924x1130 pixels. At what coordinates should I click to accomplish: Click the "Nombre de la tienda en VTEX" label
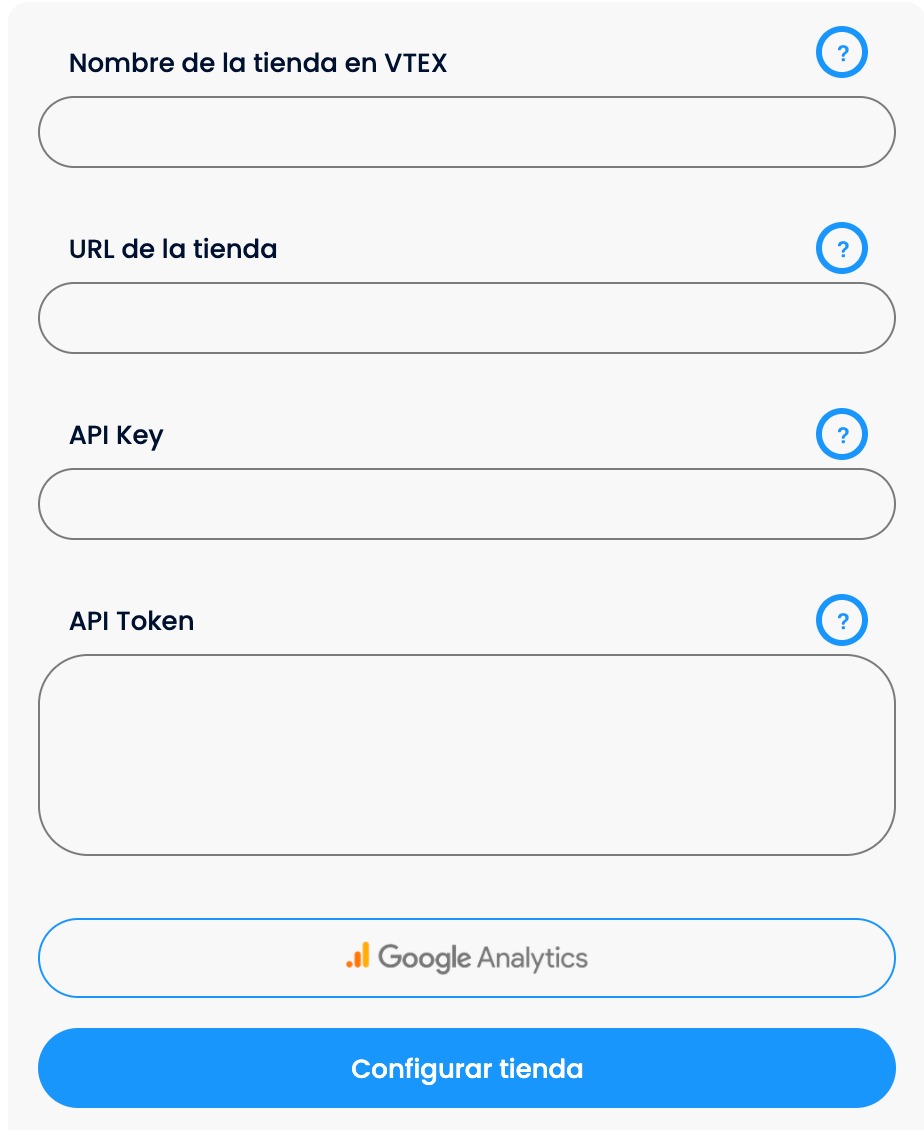(x=258, y=63)
